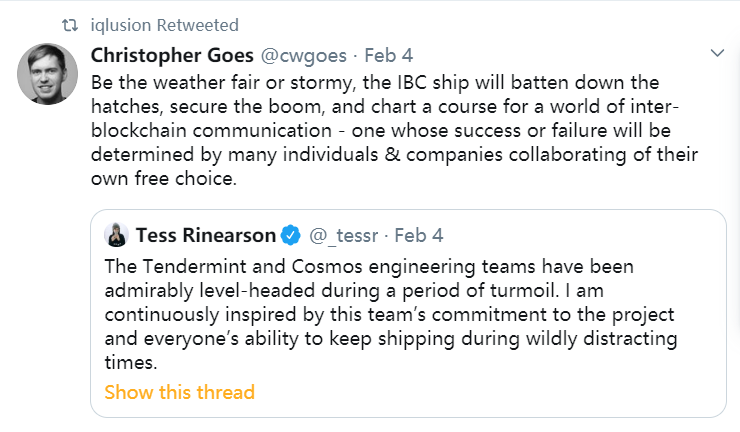
Task: Click the blue verified badge by Tess Rinearson
Action: pyautogui.click(x=290, y=236)
